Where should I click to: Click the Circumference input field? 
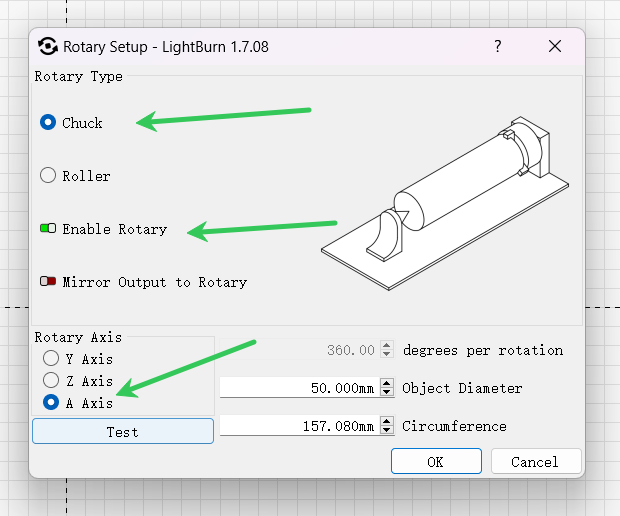(300, 425)
